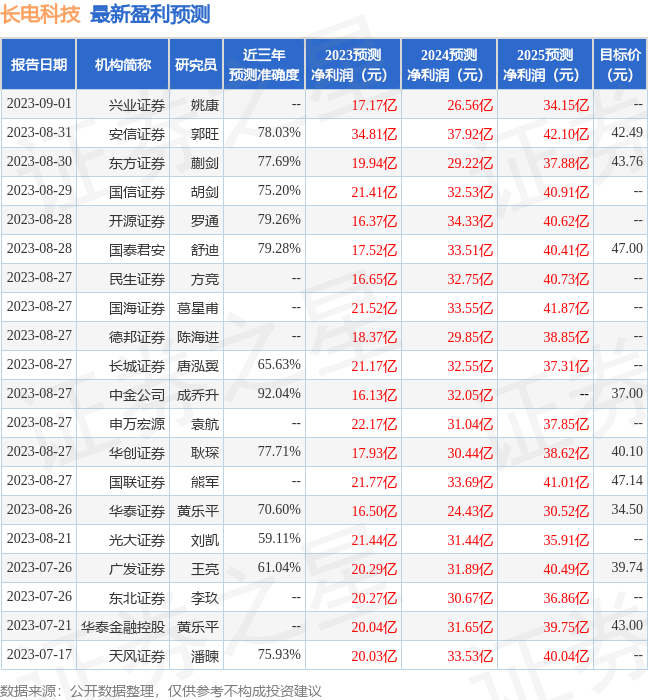This screenshot has width=648, height=700.
Task: Click the 29.85亿 forecast value
Action: coord(470,338)
